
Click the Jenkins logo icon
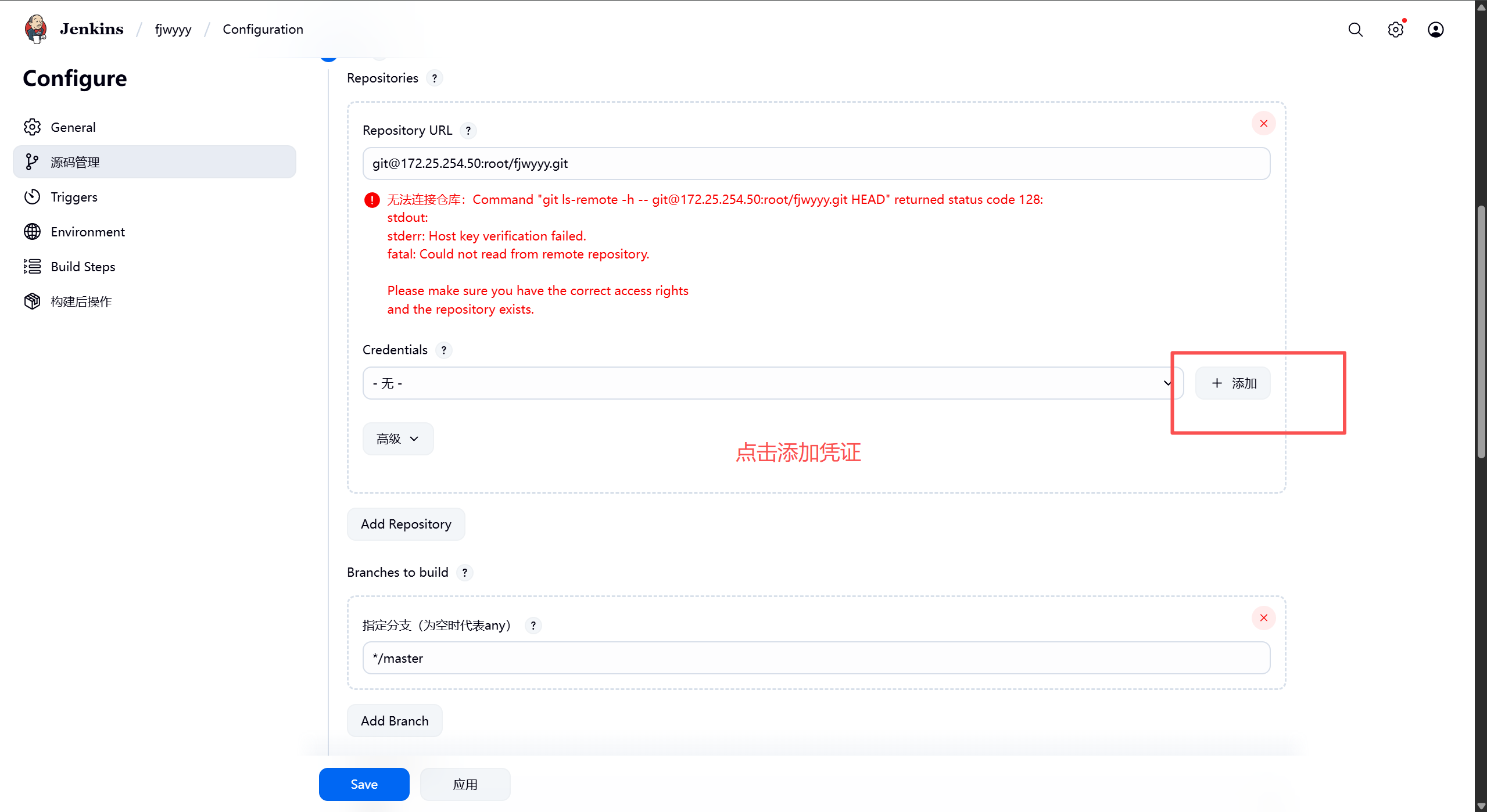pyautogui.click(x=35, y=29)
